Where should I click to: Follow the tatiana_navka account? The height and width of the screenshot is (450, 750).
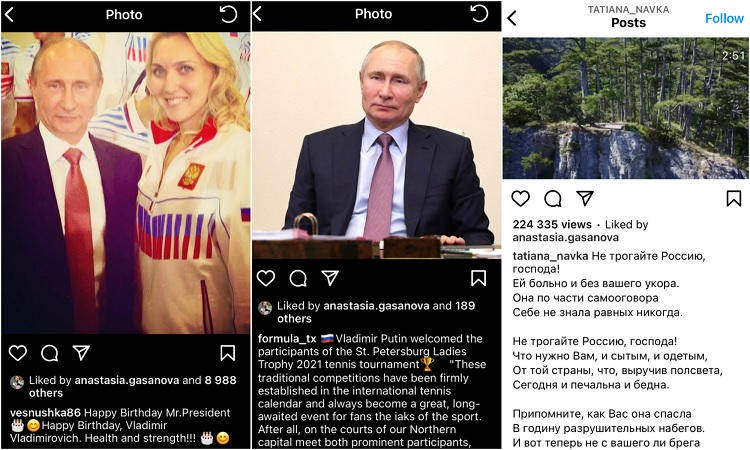coord(724,18)
